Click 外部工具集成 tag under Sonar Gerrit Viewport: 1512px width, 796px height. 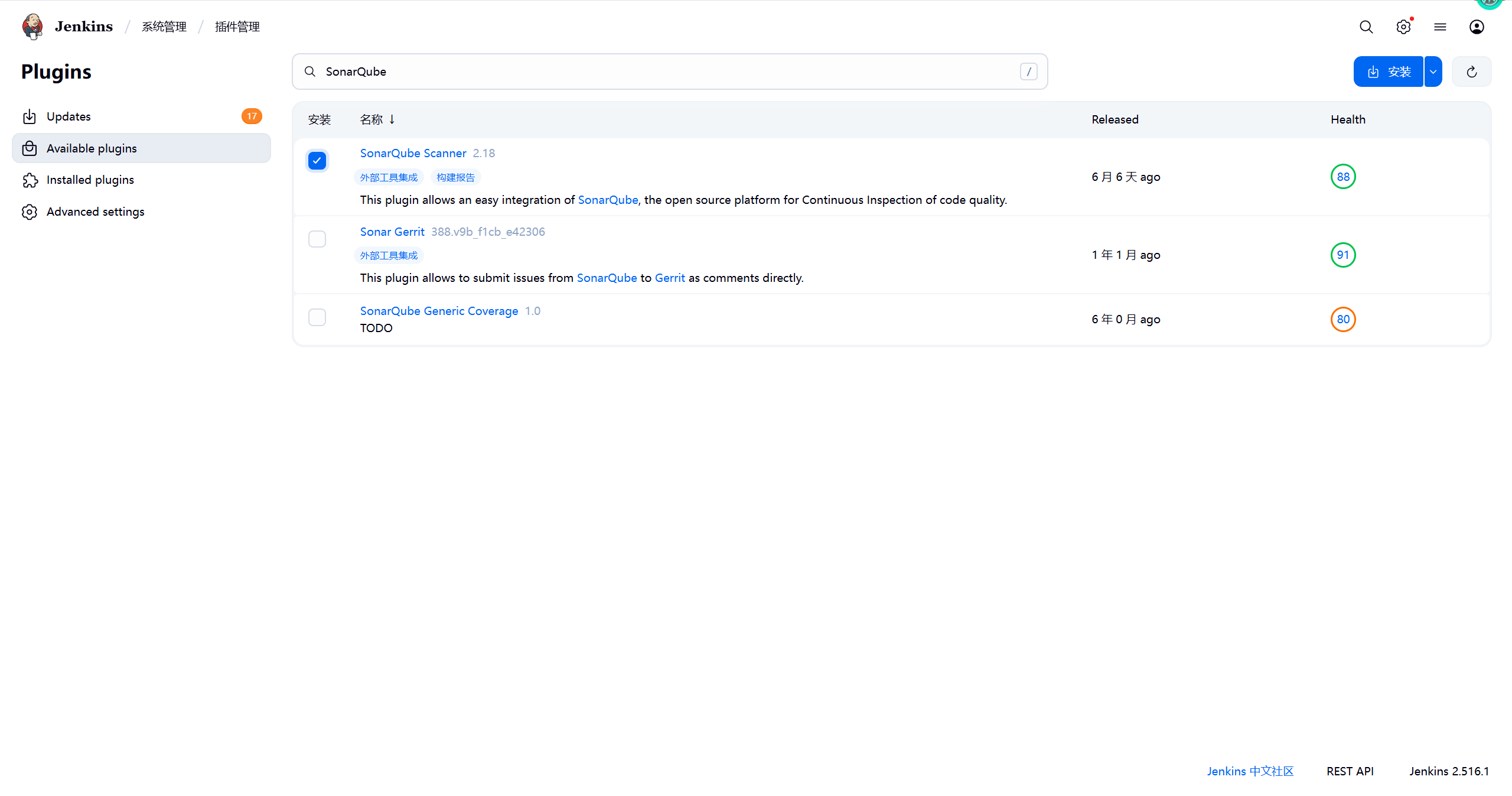[x=389, y=255]
